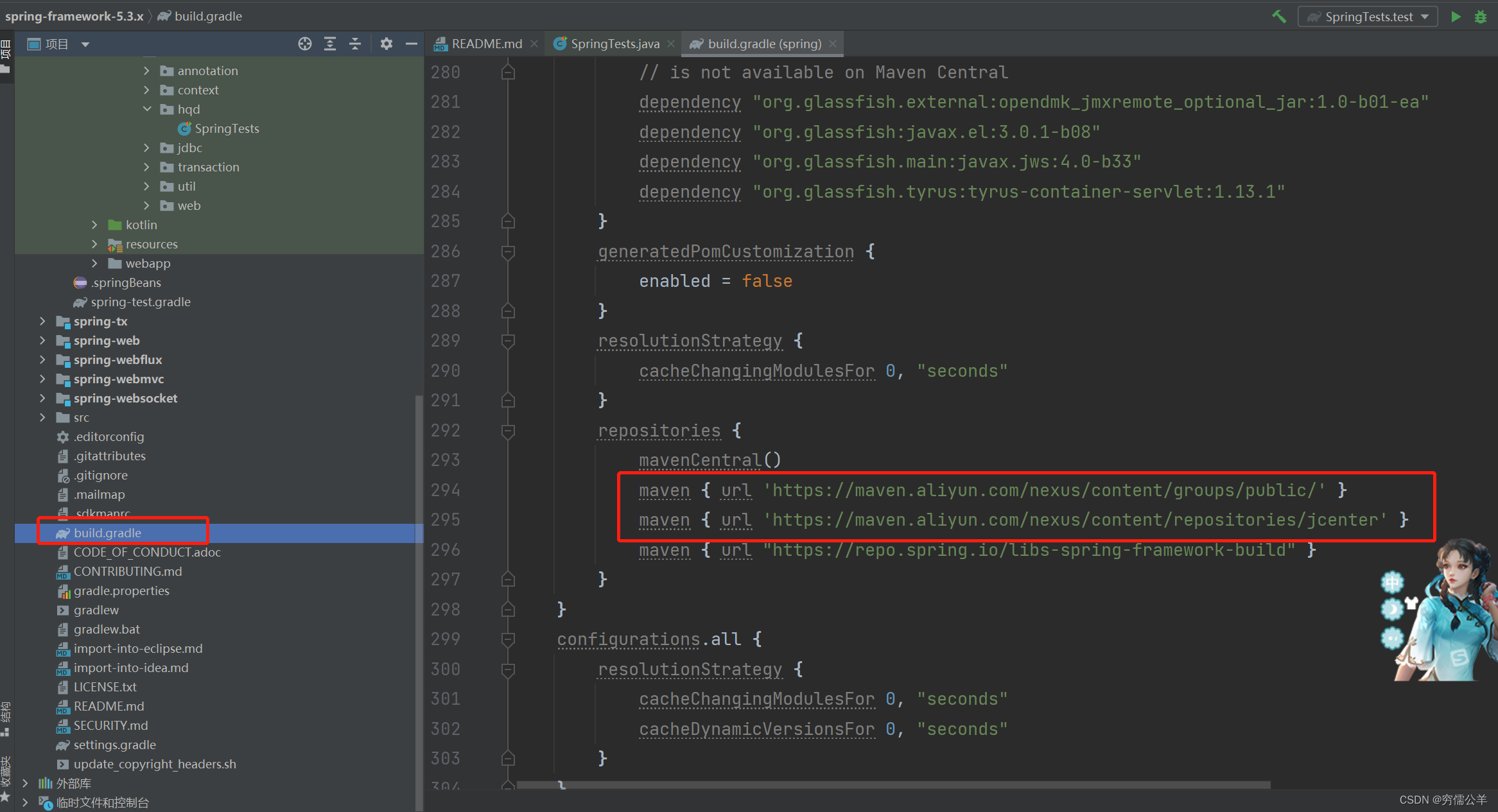Collapse the hqd folder in project tree
Screen dimensions: 1498x812
point(147,109)
